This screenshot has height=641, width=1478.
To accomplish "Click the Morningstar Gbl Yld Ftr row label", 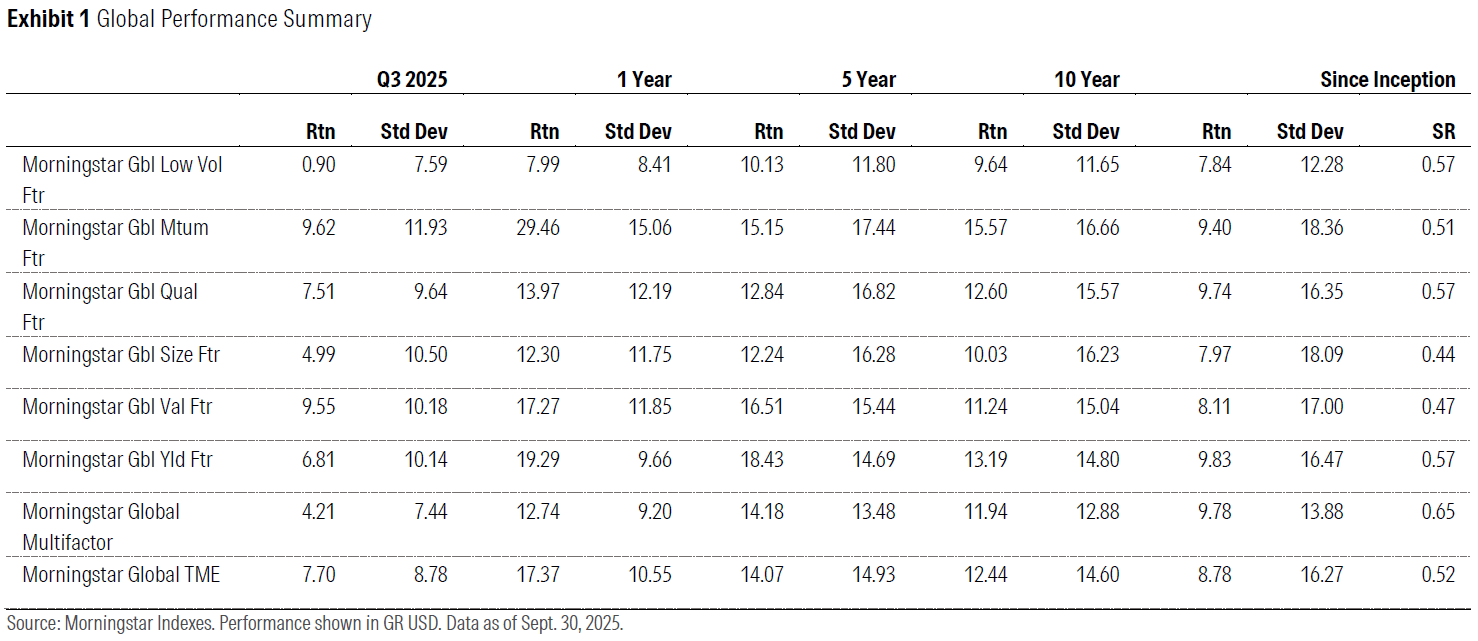I will [x=117, y=460].
